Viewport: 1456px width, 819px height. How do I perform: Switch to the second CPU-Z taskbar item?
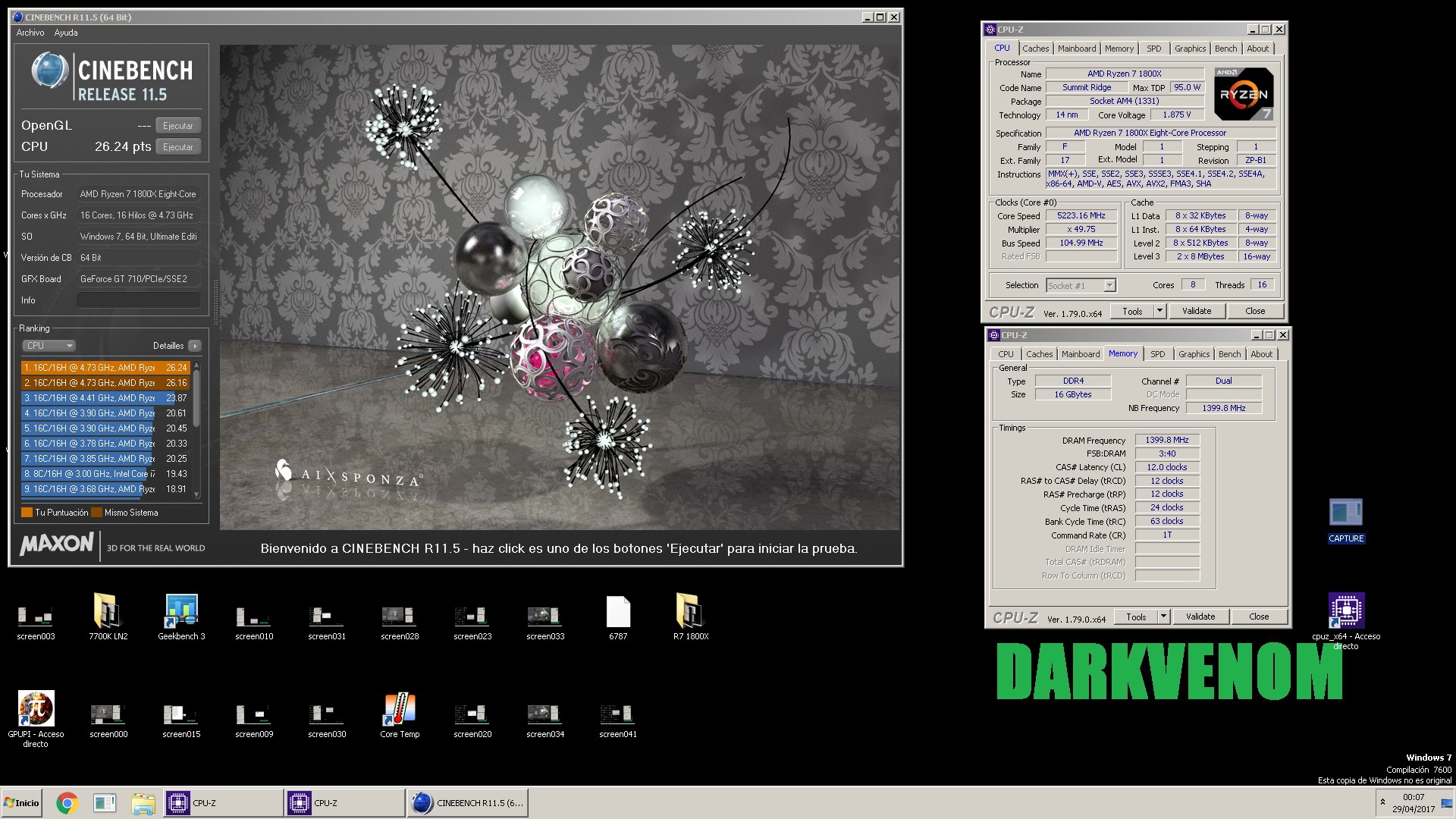(344, 803)
